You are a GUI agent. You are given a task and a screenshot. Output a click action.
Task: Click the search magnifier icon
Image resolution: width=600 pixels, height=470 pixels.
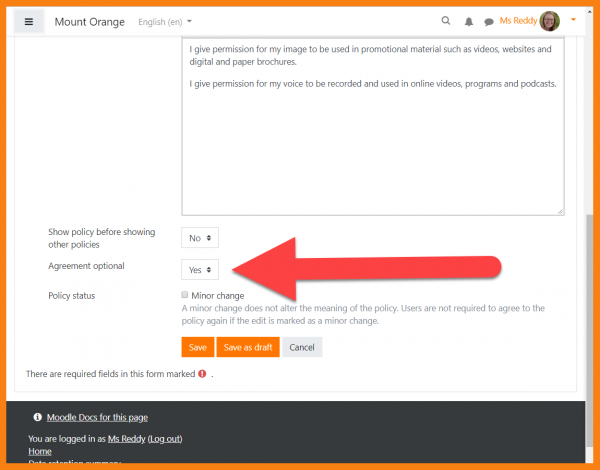[x=446, y=21]
